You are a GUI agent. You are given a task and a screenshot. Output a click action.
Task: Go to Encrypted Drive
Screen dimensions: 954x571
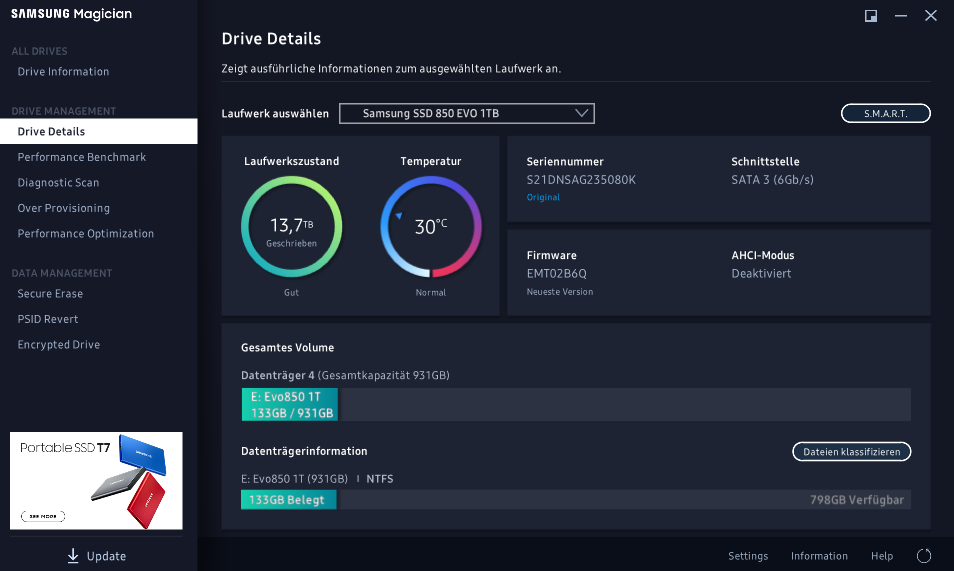[59, 345]
